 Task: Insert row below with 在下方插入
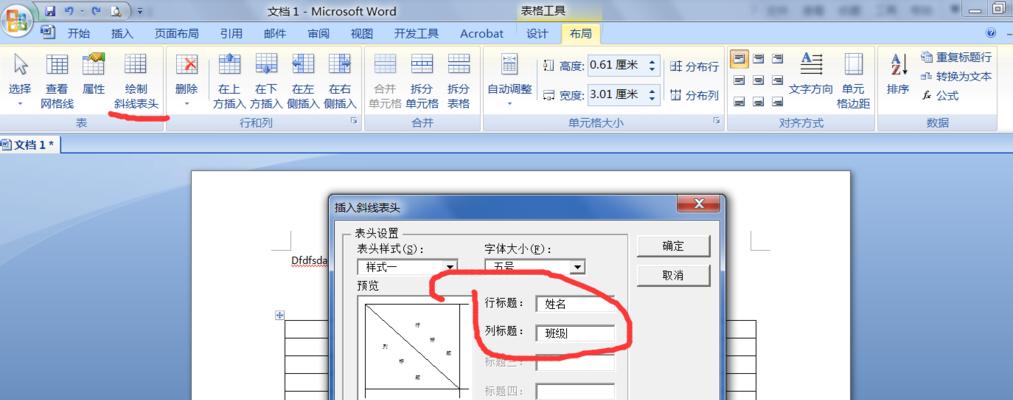coord(266,80)
